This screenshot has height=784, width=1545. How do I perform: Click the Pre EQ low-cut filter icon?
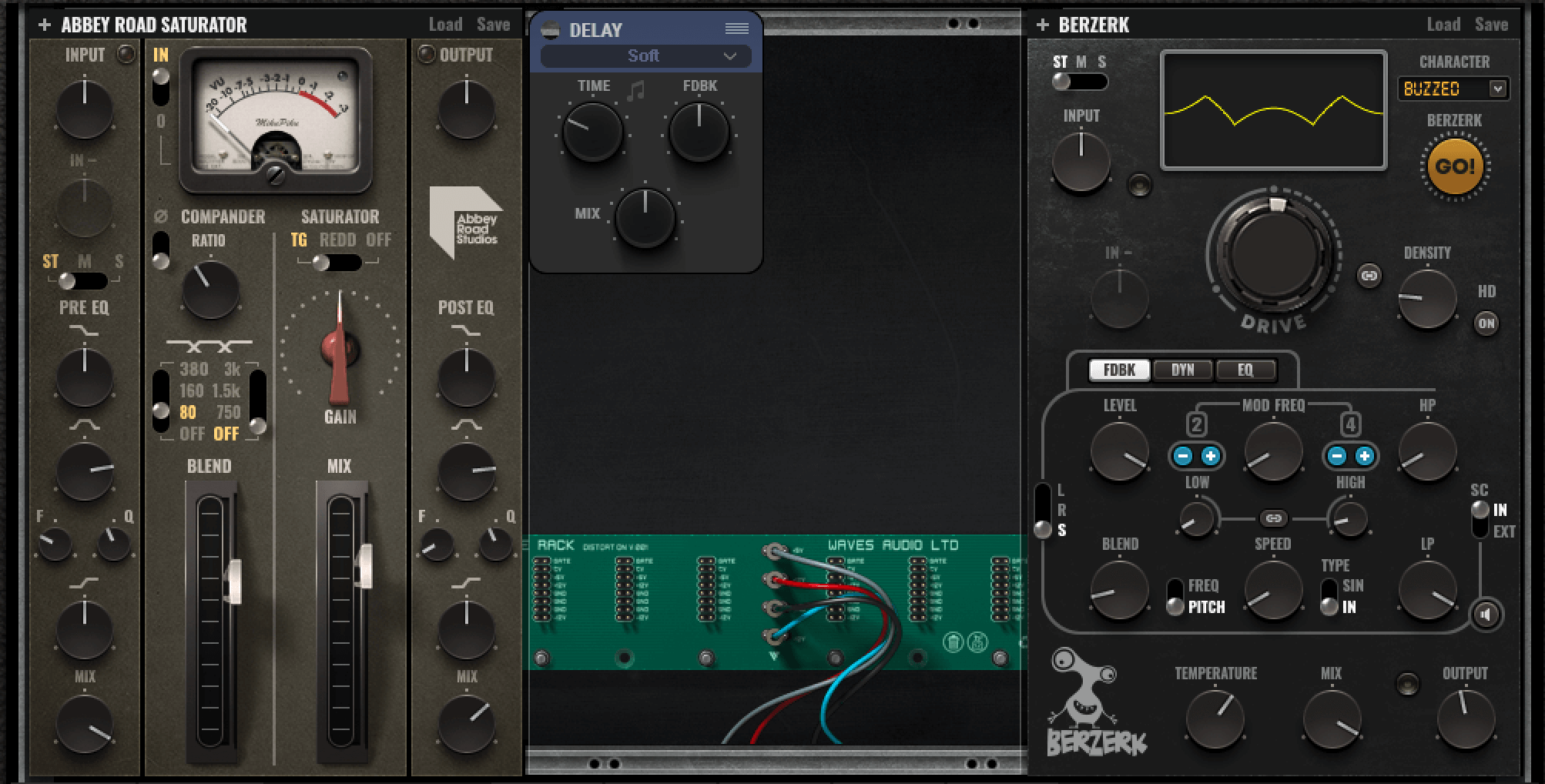click(84, 583)
